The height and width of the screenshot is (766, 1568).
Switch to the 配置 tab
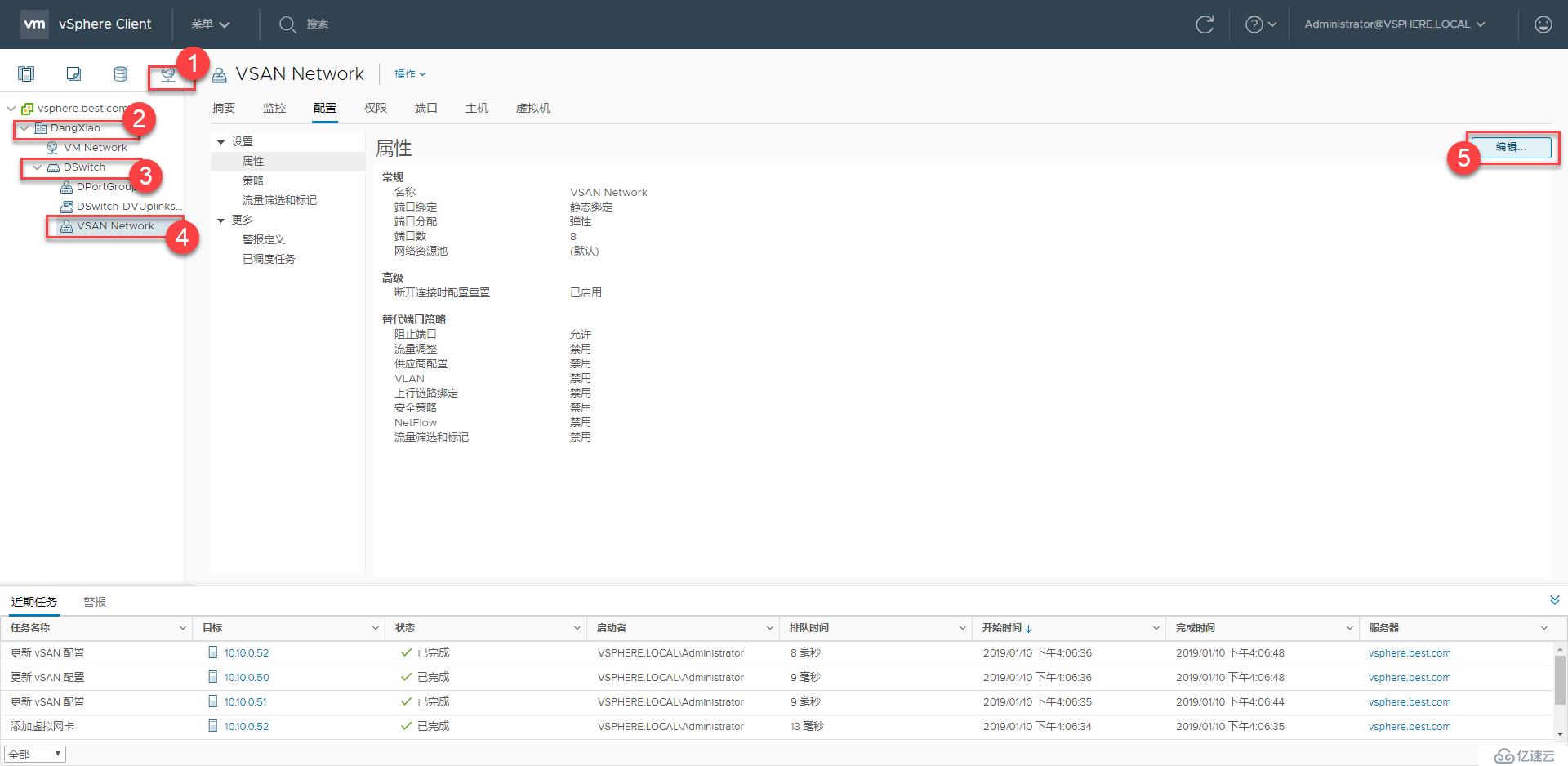[x=325, y=108]
